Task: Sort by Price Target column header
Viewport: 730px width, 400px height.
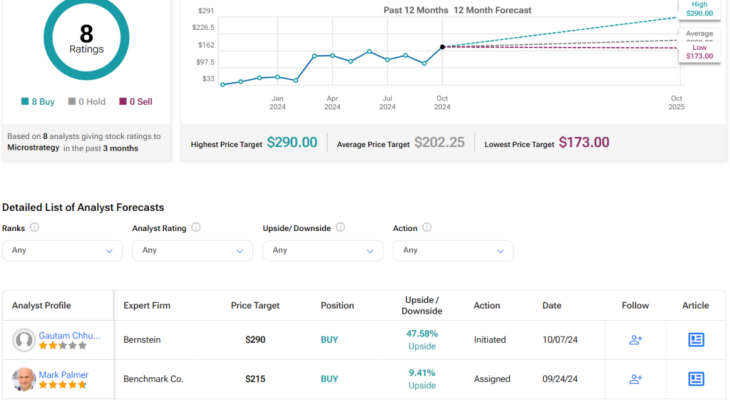Action: point(255,305)
